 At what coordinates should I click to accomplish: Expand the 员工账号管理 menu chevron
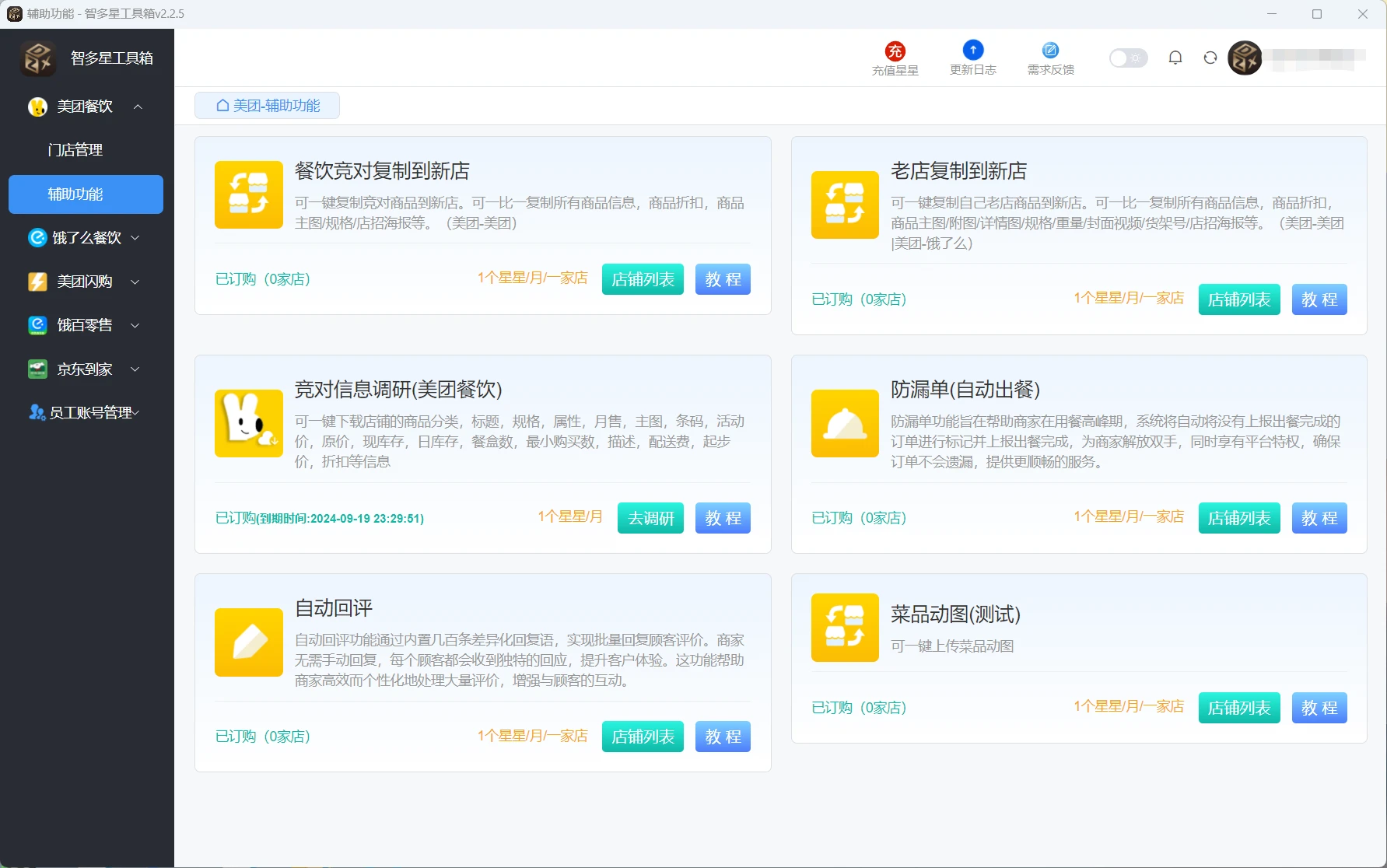point(136,412)
